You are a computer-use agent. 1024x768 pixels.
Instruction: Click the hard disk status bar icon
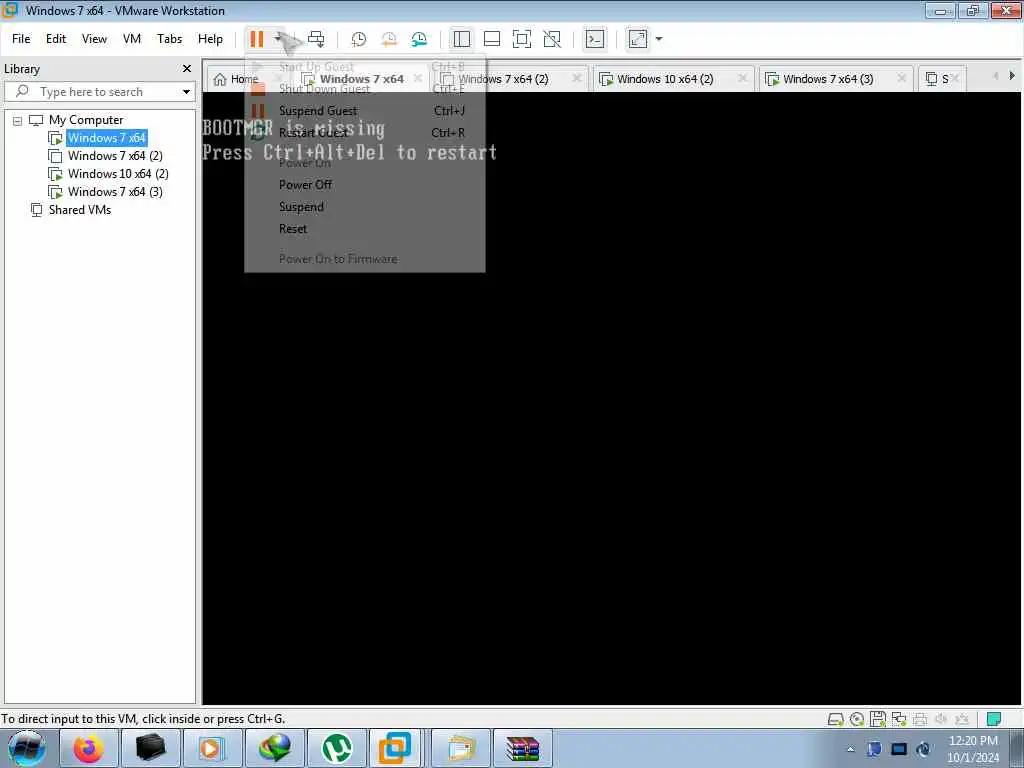(835, 720)
